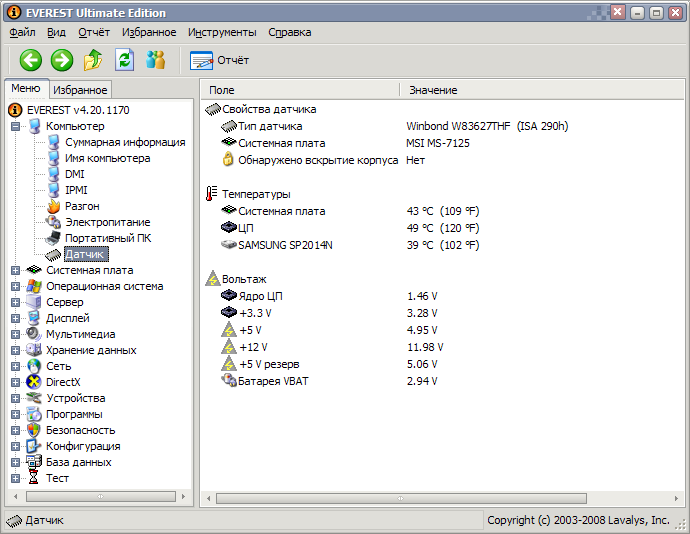
Task: Click right arrow of details scrollbar
Action: [676, 498]
